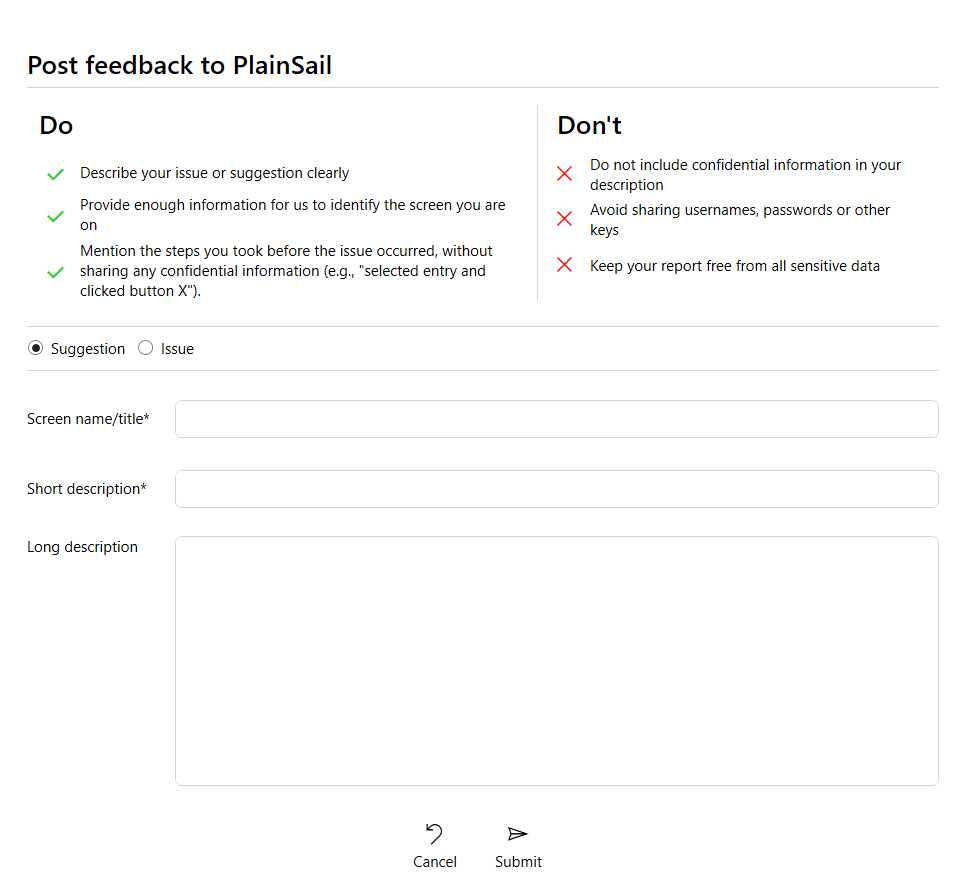
Task: Select the Suggestion radio button
Action: [x=36, y=348]
